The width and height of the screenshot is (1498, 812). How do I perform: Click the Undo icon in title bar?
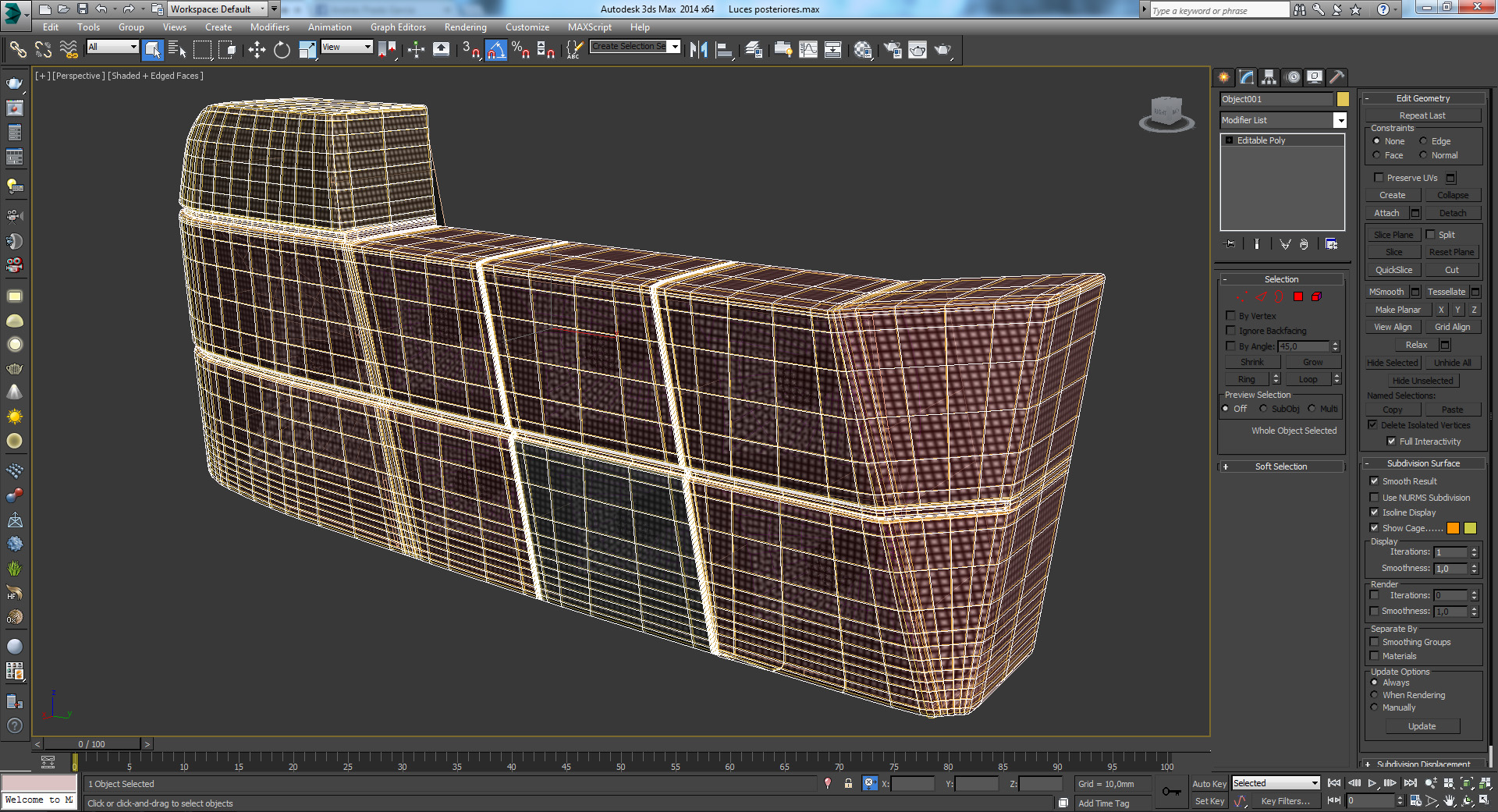tap(101, 9)
